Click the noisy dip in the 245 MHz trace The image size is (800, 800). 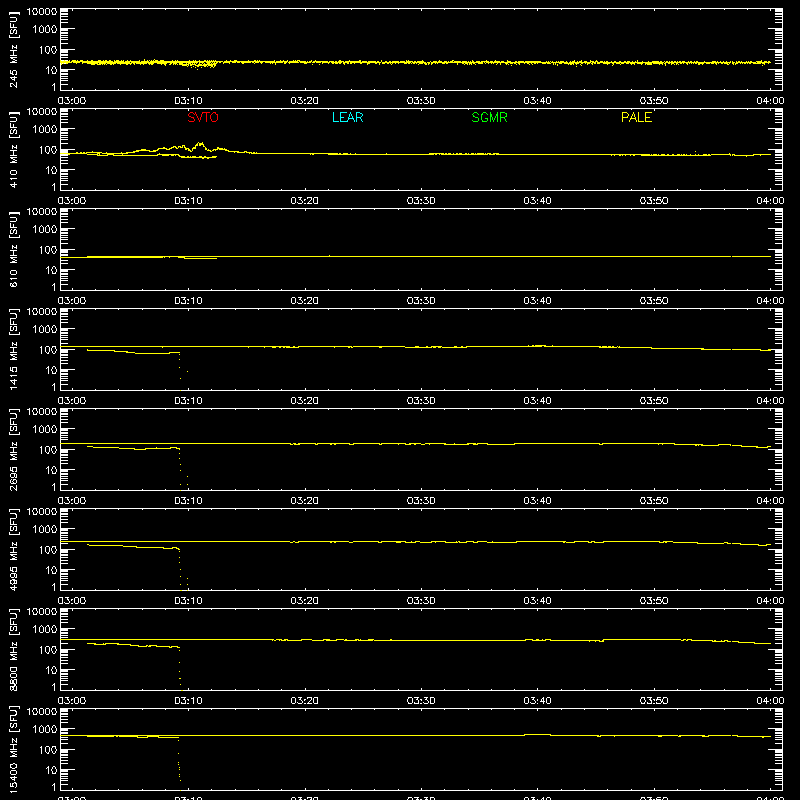[200, 65]
